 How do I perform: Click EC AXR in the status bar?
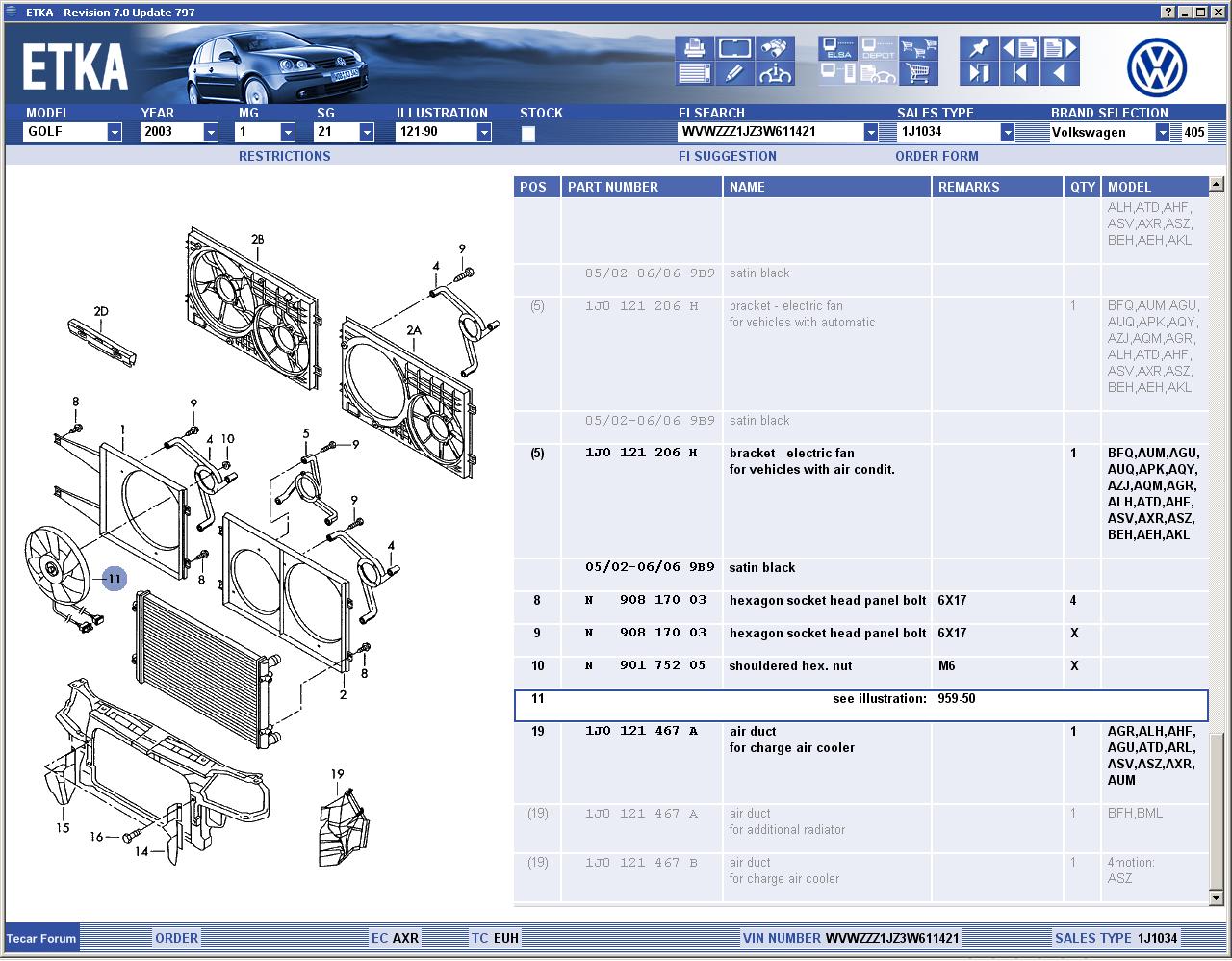(x=395, y=938)
